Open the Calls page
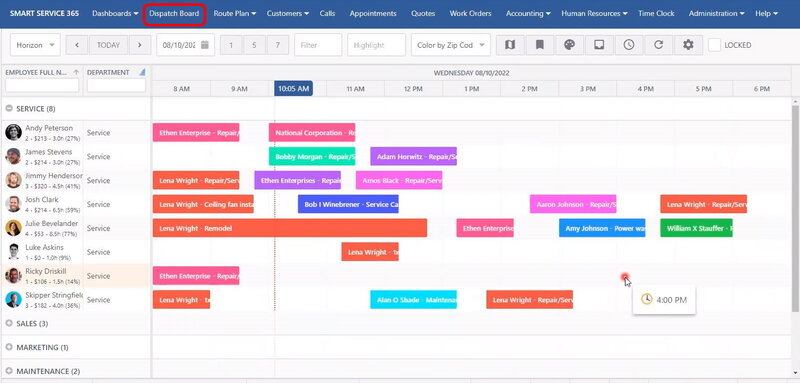This screenshot has width=800, height=383. (328, 13)
